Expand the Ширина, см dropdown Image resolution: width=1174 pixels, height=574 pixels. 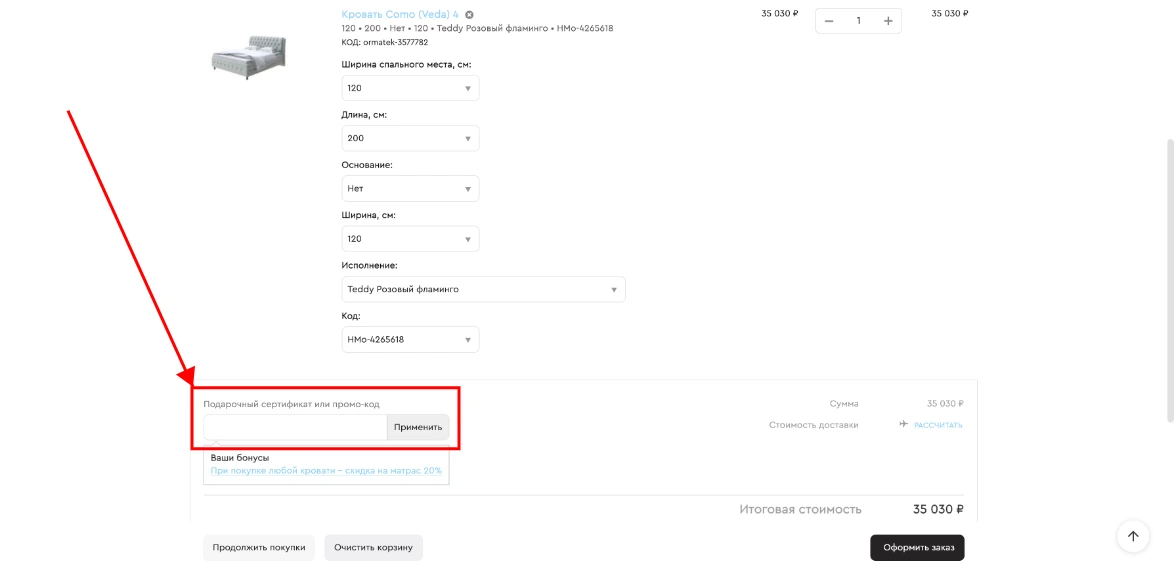click(x=410, y=239)
